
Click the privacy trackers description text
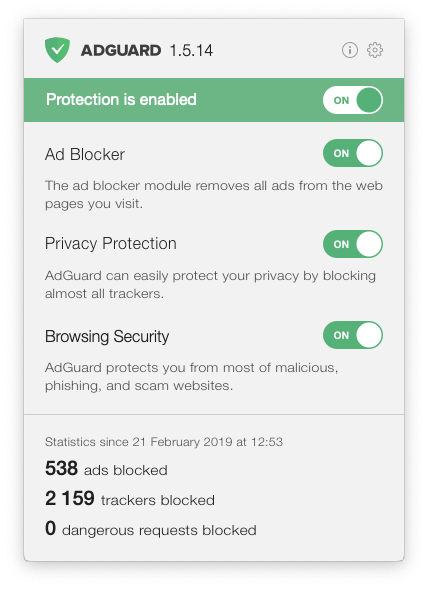[x=210, y=284]
